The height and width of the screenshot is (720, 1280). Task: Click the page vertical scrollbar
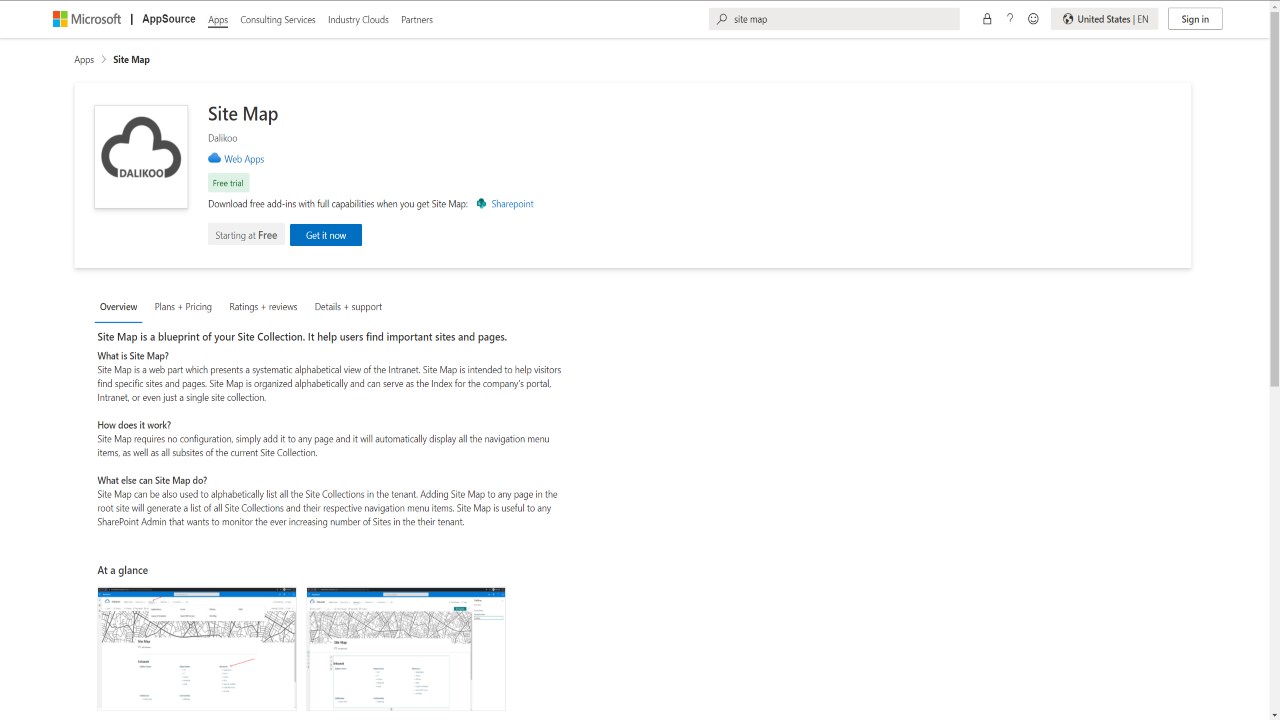[x=1274, y=200]
